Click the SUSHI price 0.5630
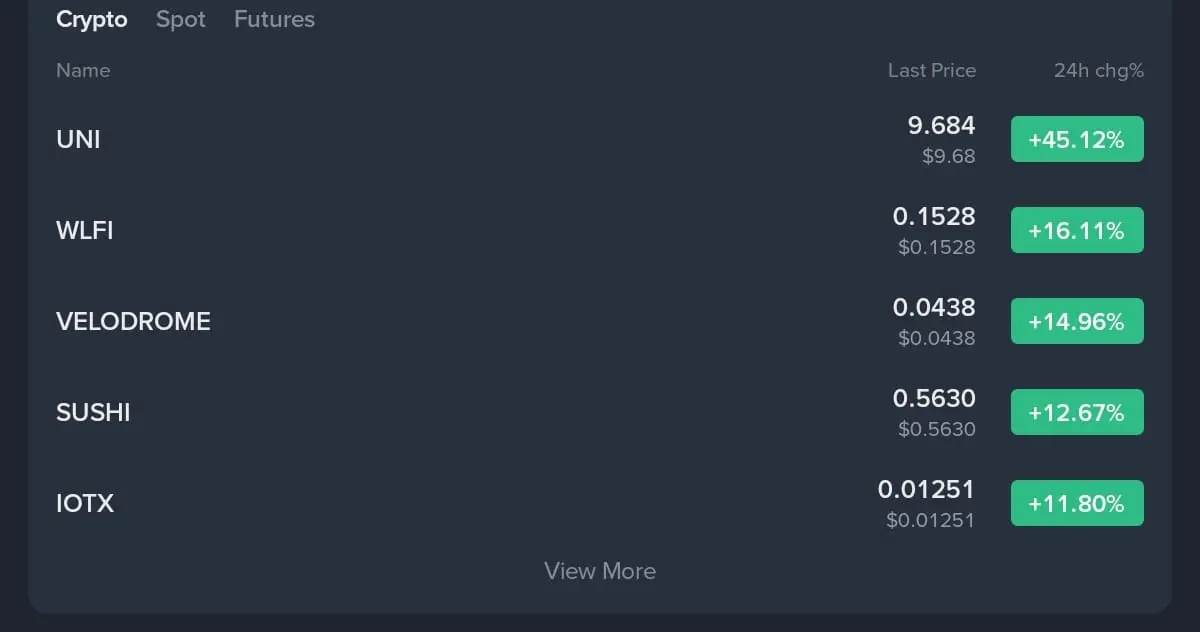This screenshot has width=1200, height=632. click(934, 398)
